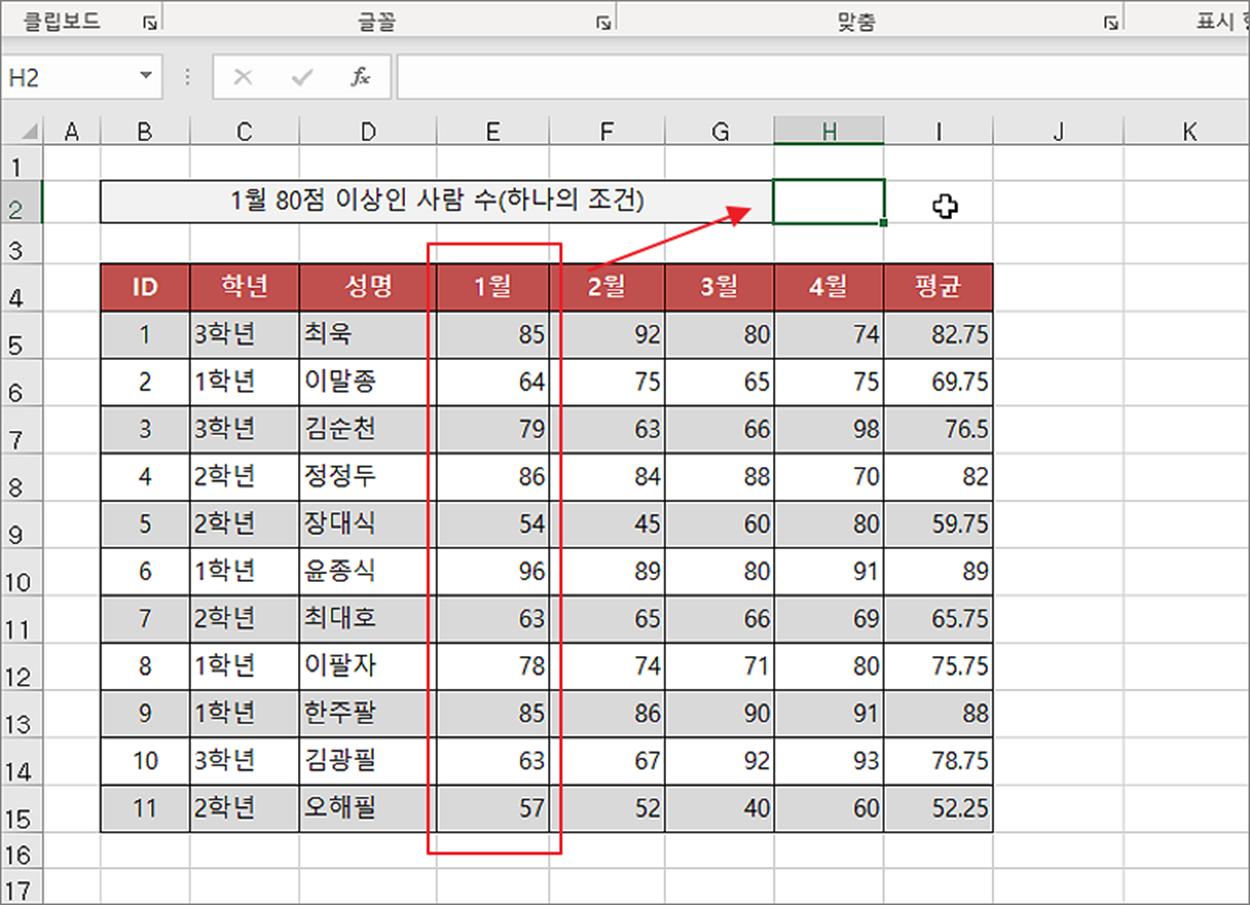Click the average cell '82.75'

pos(938,335)
